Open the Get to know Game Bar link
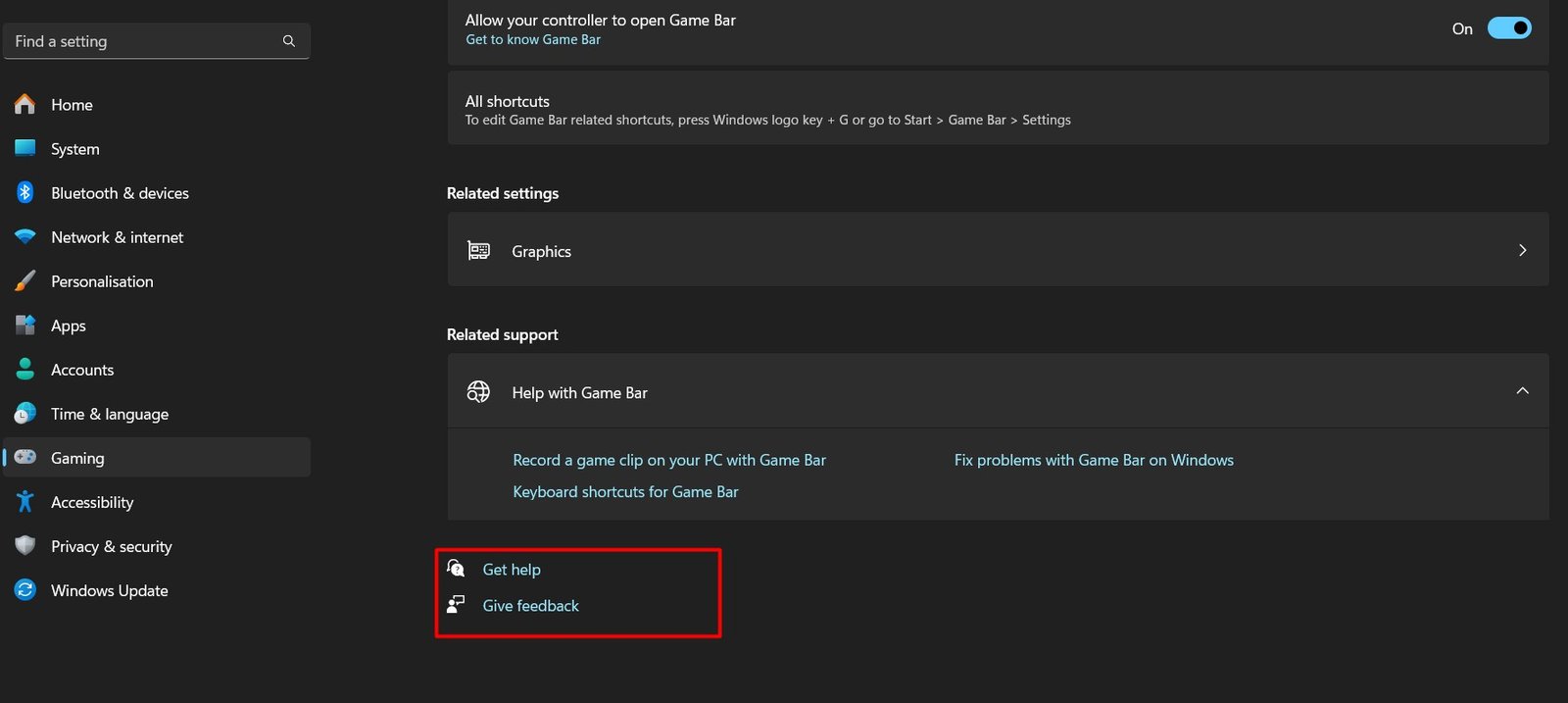Image resolution: width=1568 pixels, height=703 pixels. coord(533,39)
